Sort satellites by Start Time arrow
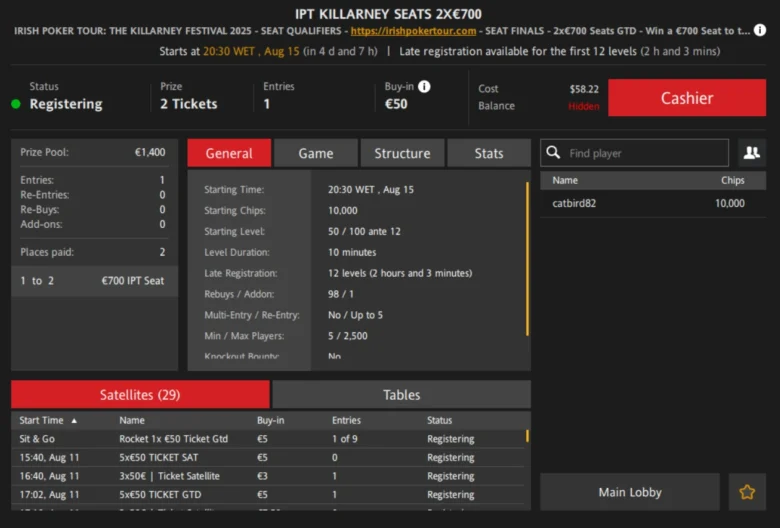The height and width of the screenshot is (528, 780). coord(74,421)
